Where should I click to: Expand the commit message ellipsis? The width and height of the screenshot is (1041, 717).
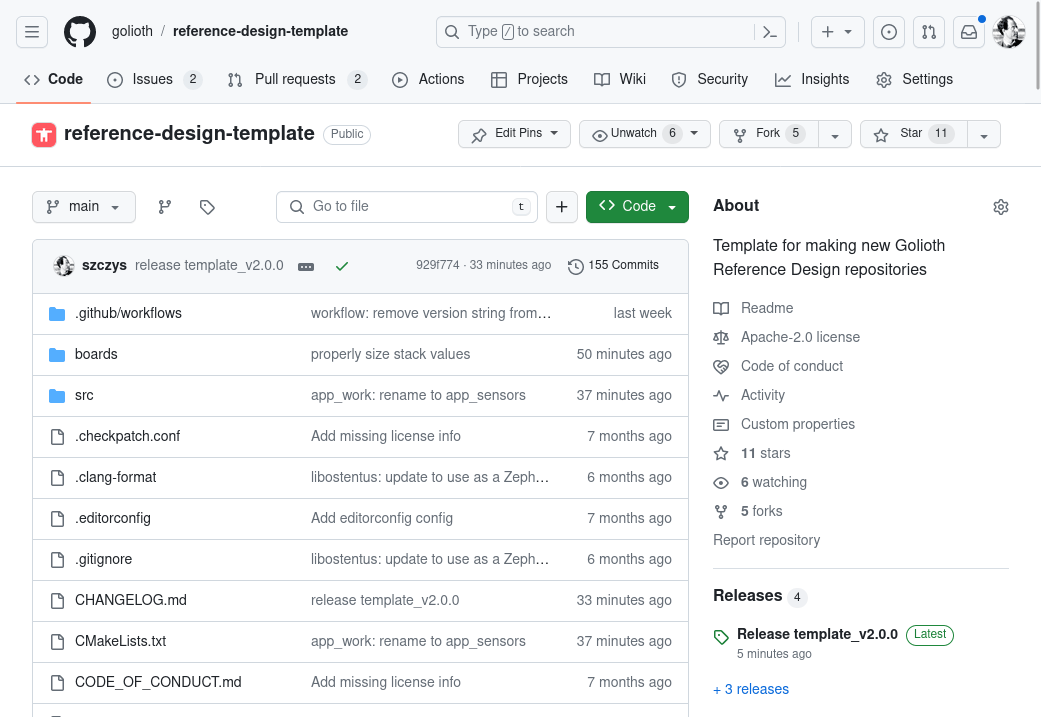point(306,266)
